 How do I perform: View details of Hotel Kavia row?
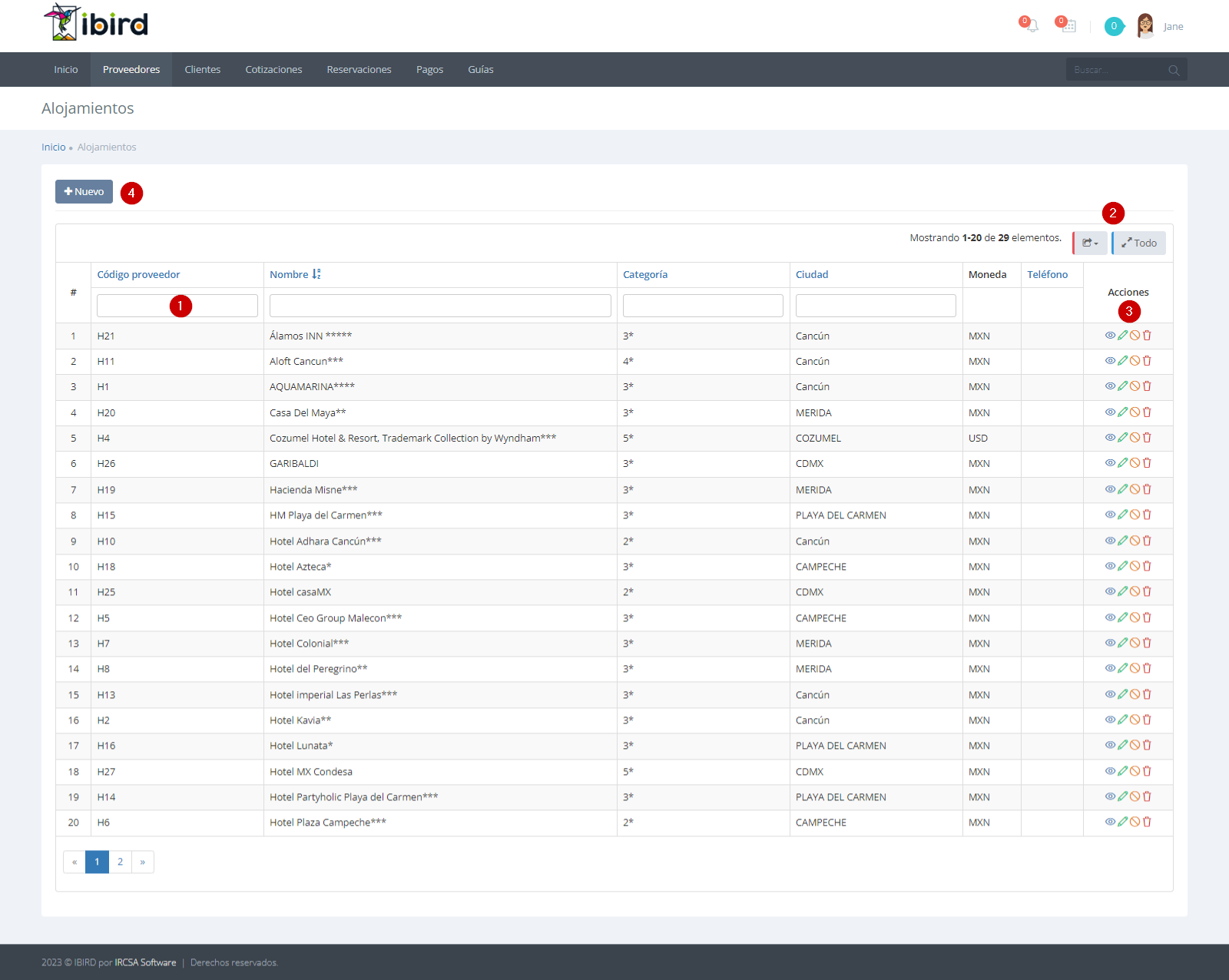tap(1110, 720)
